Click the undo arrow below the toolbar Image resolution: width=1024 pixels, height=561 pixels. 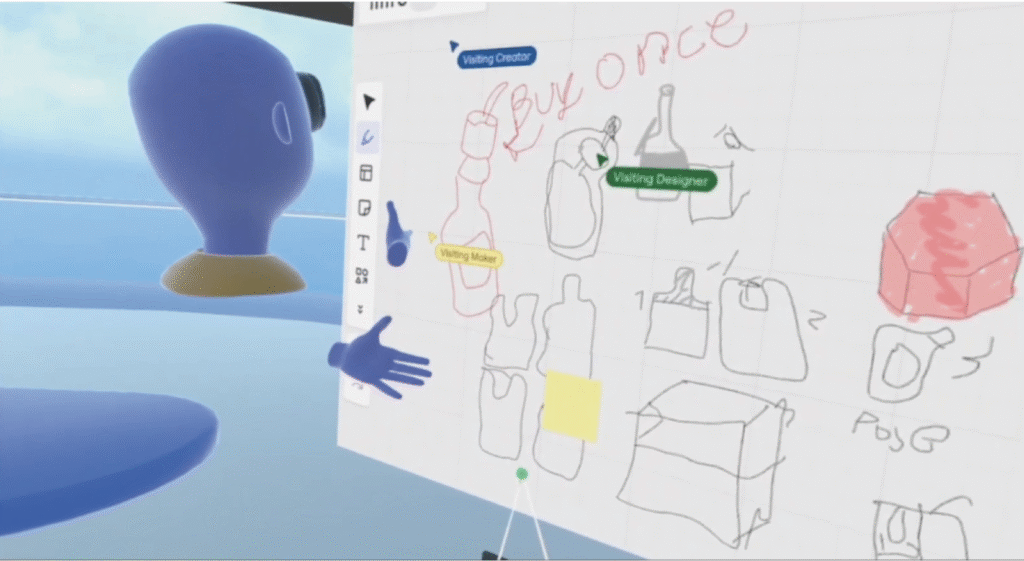pyautogui.click(x=359, y=387)
